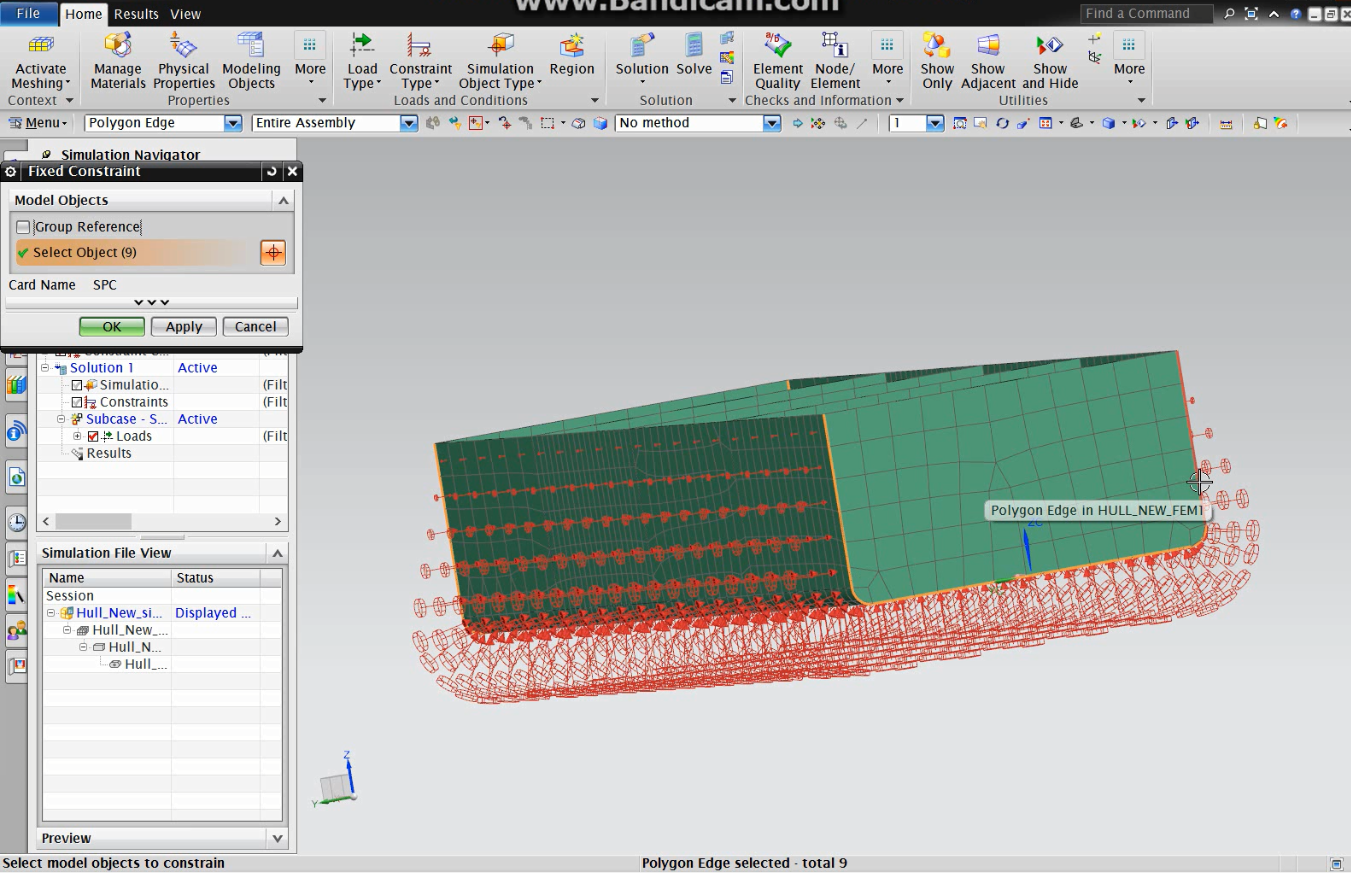Select the Session row in file view
The width and height of the screenshot is (1351, 873).
pos(163,596)
